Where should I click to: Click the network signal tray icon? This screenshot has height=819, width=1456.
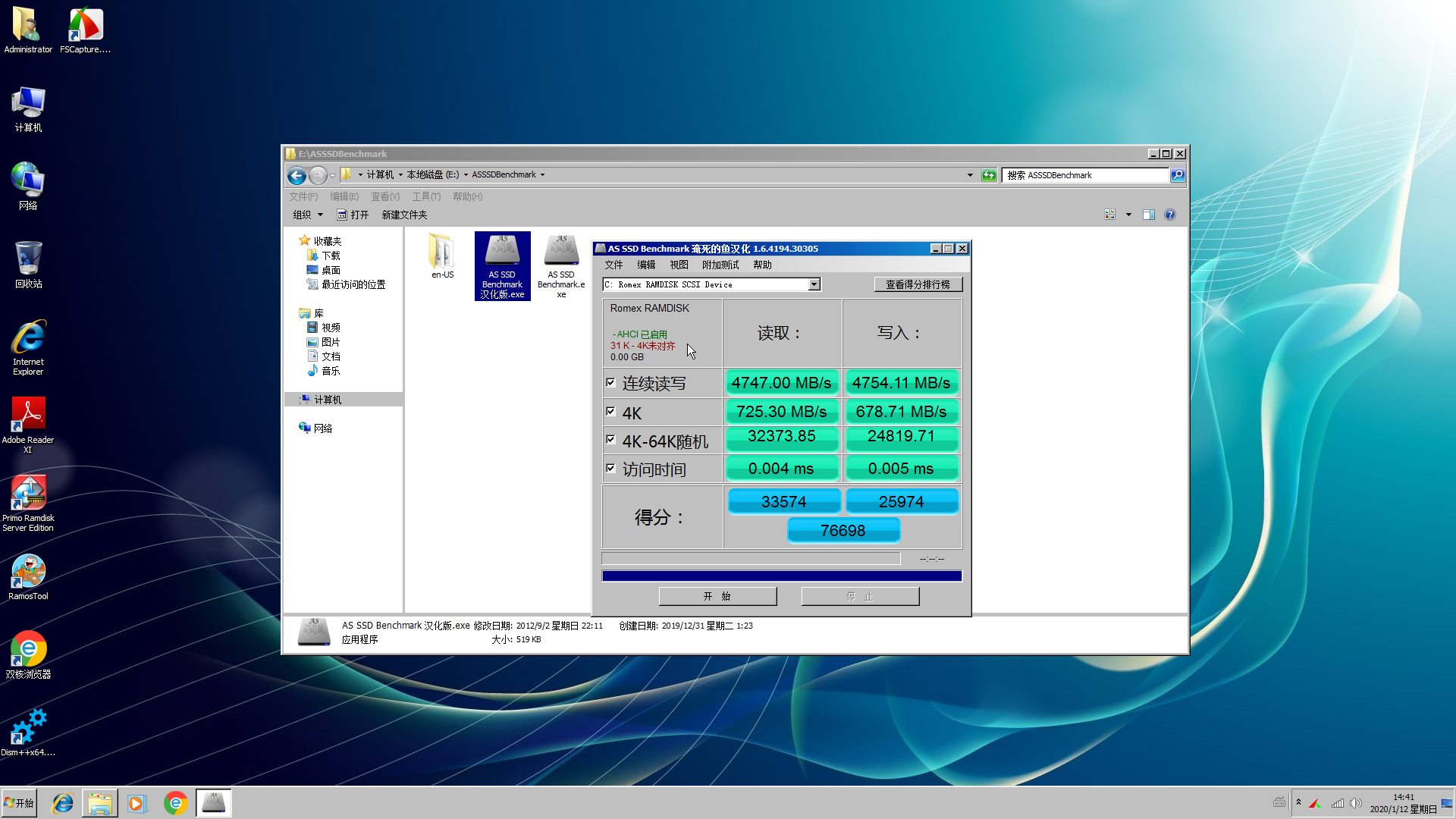point(1338,803)
